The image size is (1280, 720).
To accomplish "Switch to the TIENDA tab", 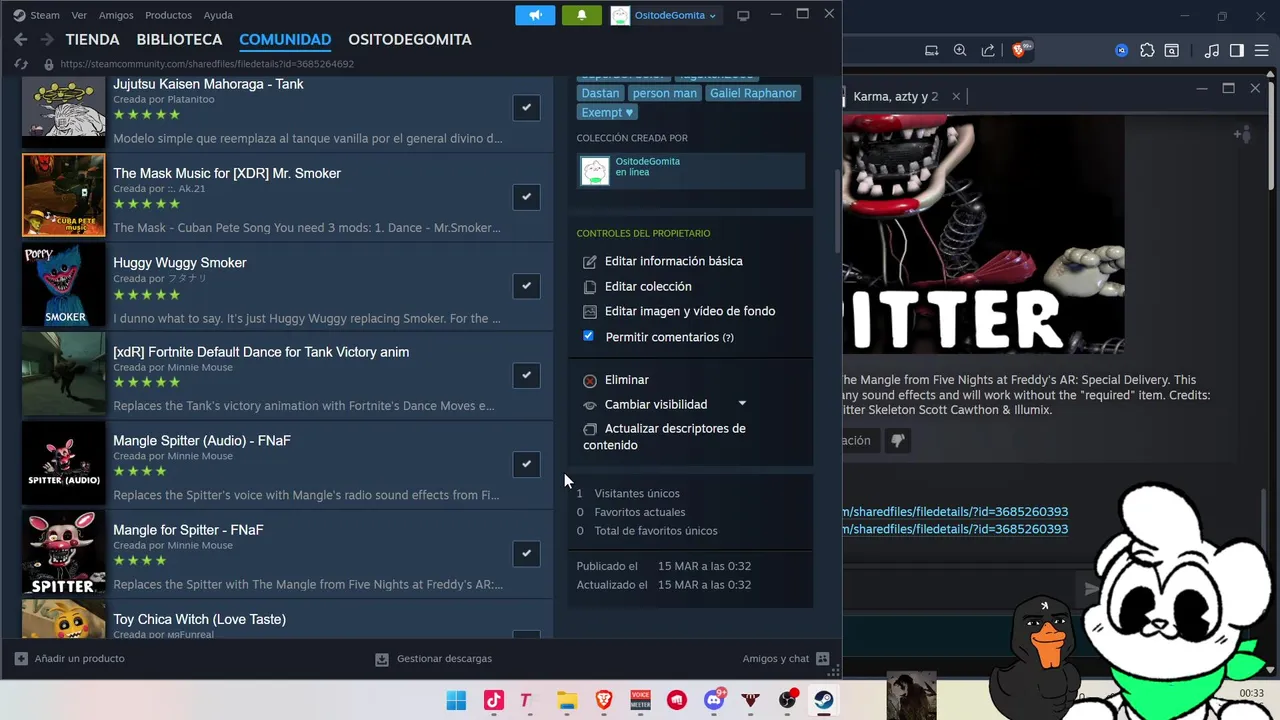I will coord(92,39).
